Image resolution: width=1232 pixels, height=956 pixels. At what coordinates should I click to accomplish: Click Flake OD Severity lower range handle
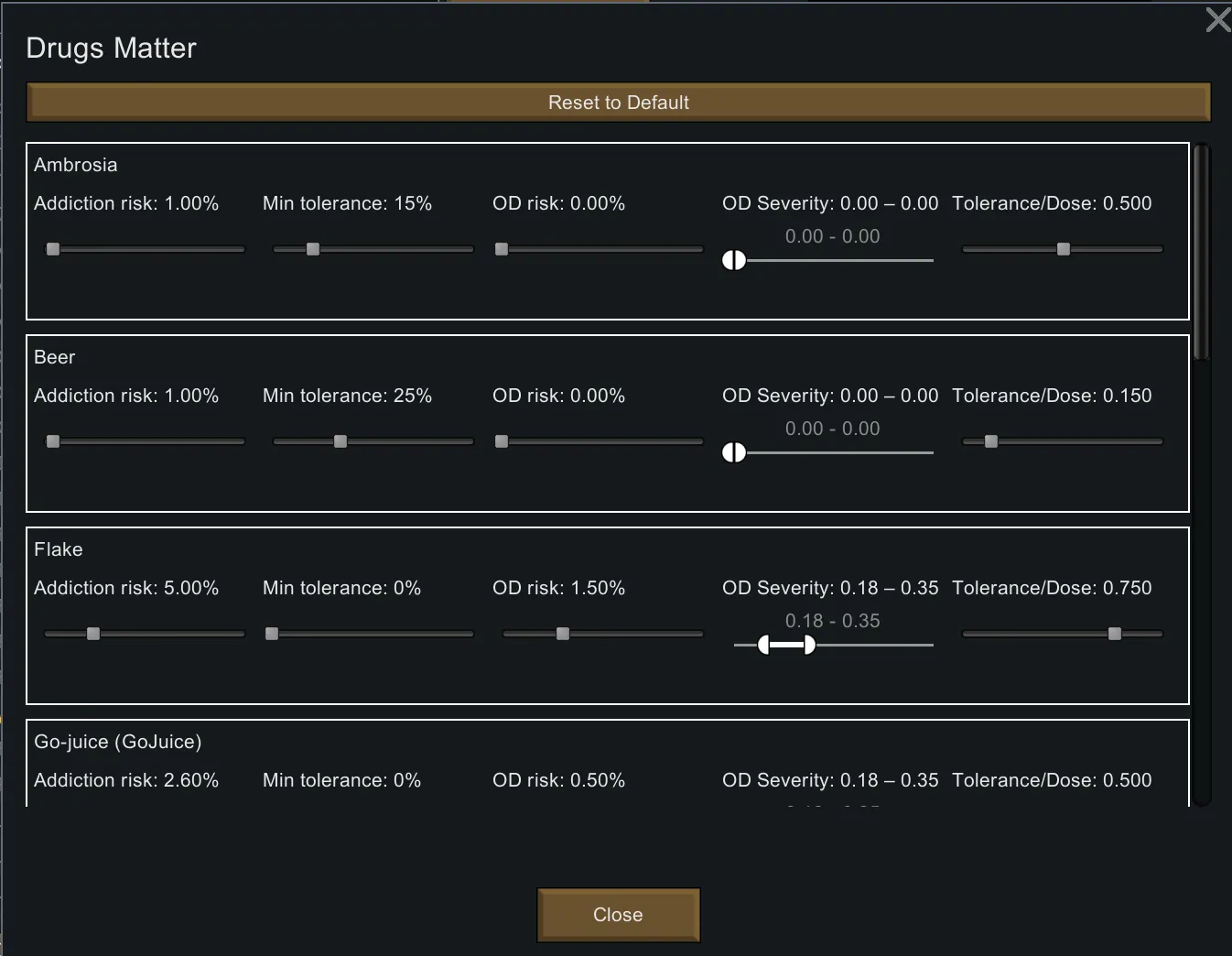tap(764, 646)
